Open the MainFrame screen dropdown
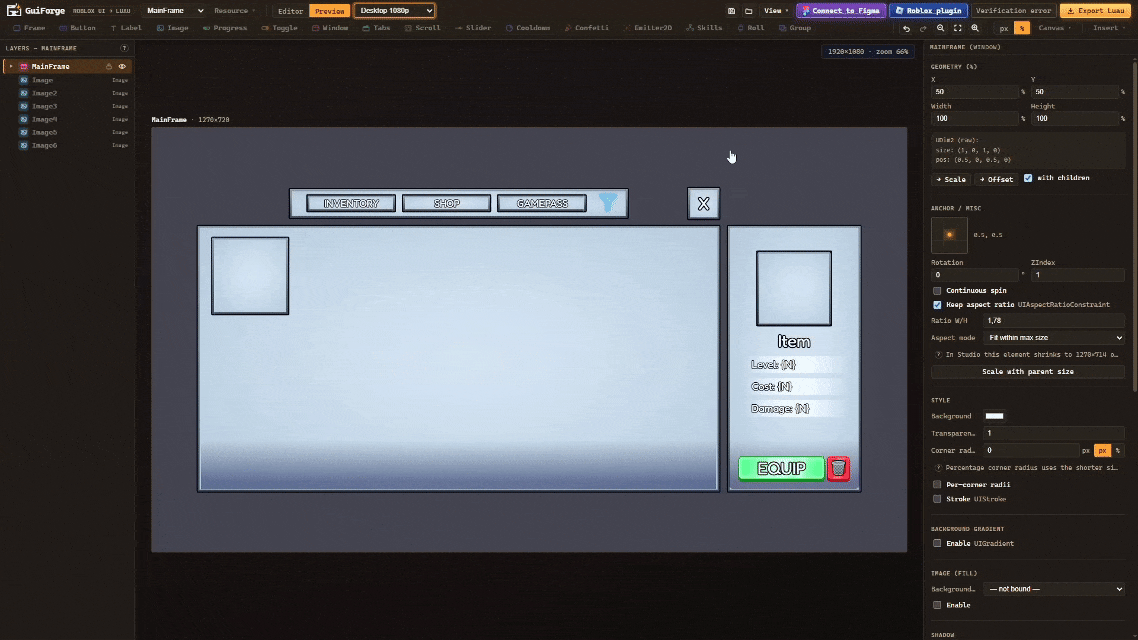Screen dimensions: 1138x640 175,11
